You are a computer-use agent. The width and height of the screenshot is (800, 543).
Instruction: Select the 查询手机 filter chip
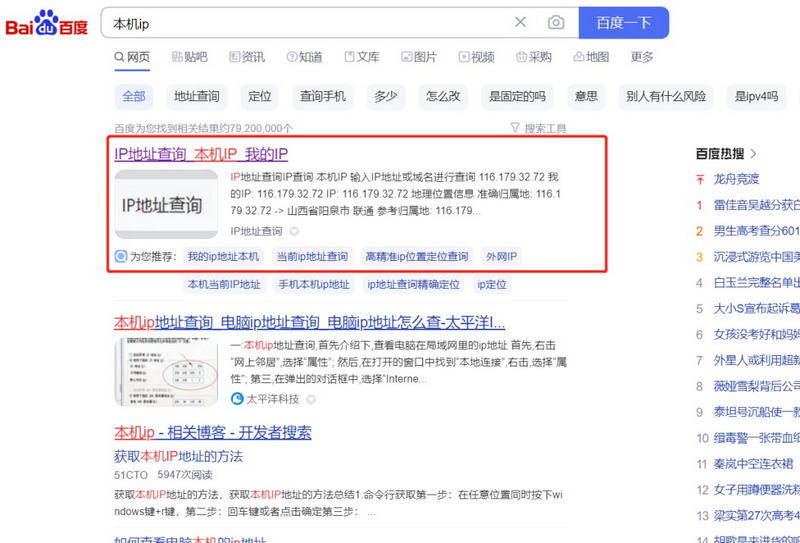click(322, 96)
